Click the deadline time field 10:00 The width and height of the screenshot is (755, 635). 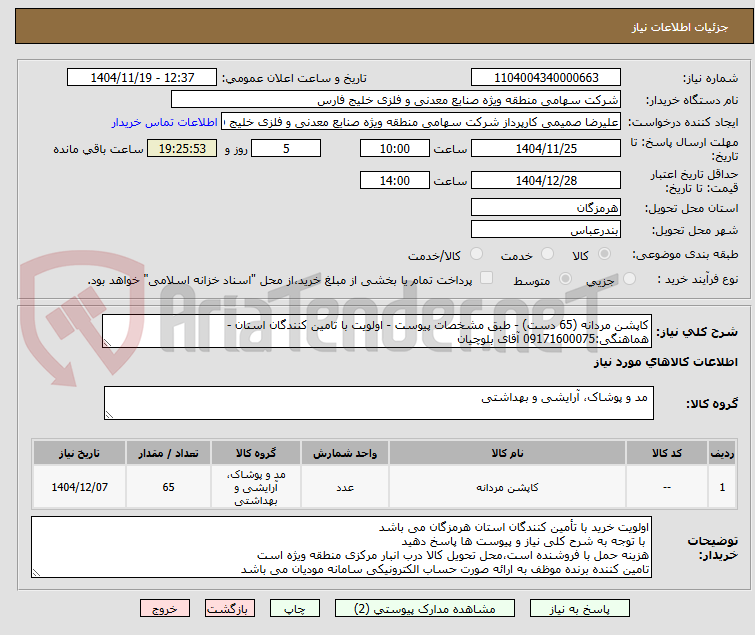(x=395, y=149)
